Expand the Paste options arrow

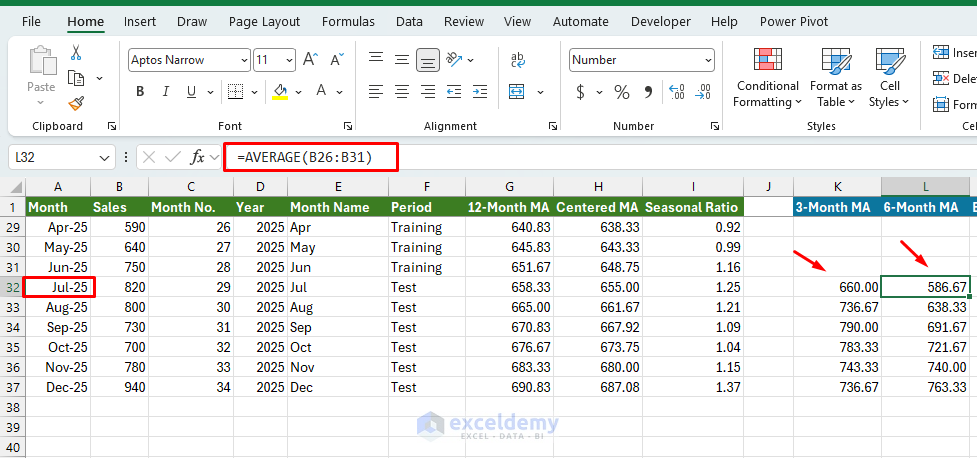click(41, 102)
